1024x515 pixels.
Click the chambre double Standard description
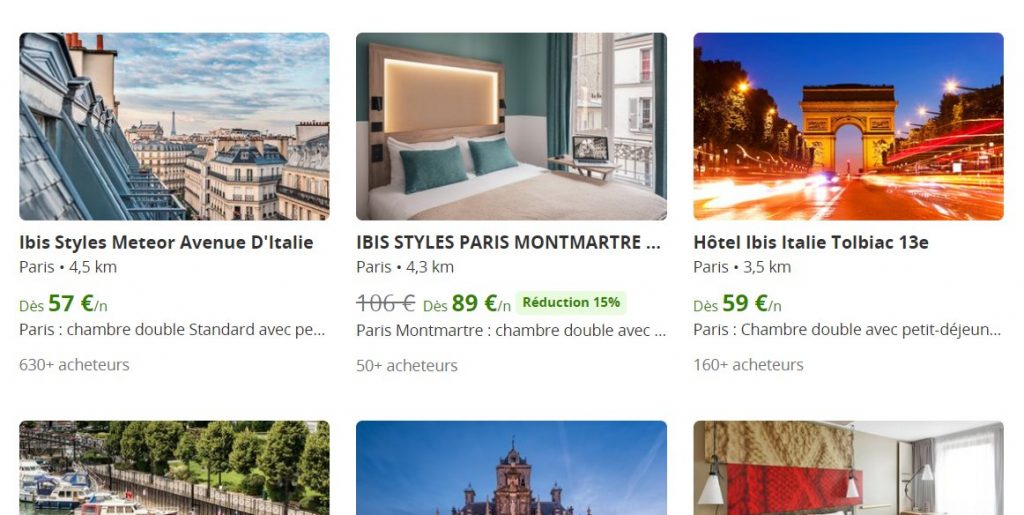click(x=172, y=330)
